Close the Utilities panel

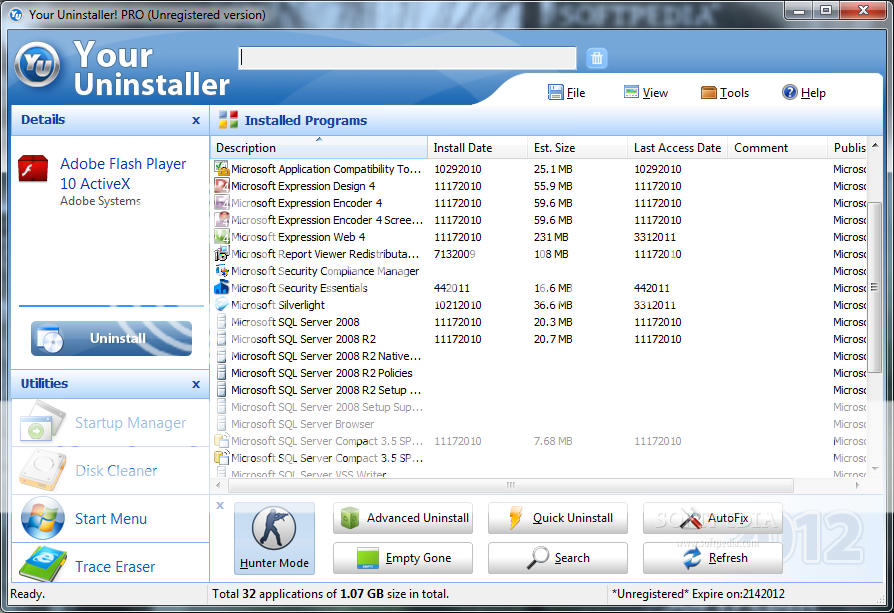[196, 384]
